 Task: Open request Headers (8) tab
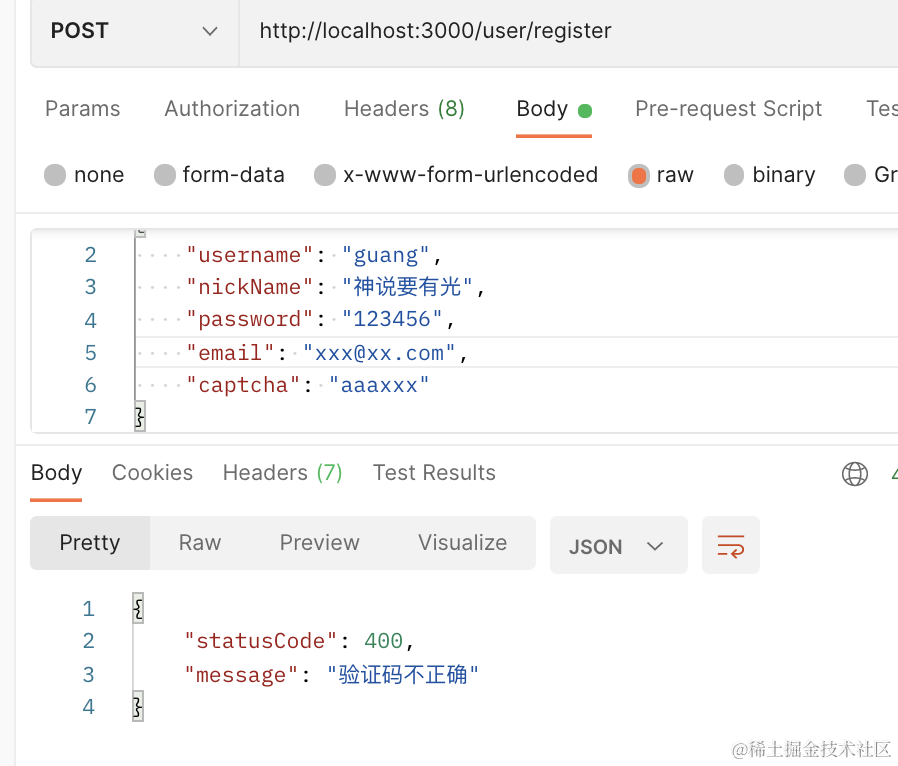pos(404,109)
